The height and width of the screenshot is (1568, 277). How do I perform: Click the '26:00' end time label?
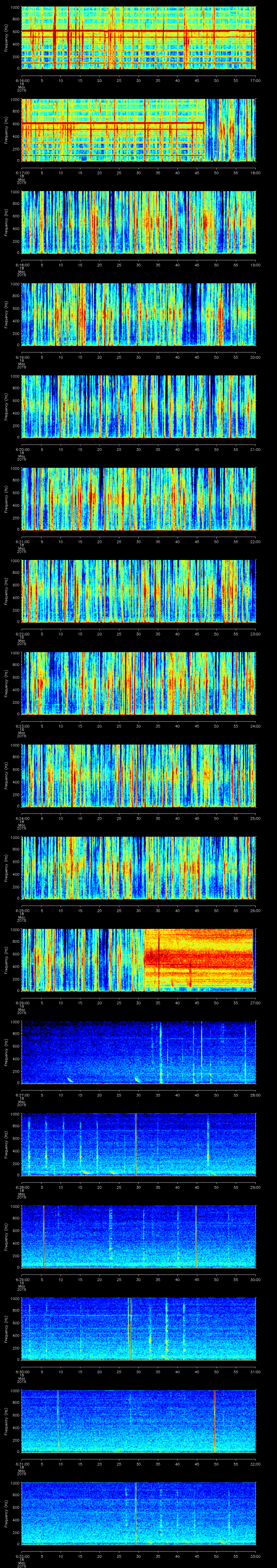coord(255,910)
